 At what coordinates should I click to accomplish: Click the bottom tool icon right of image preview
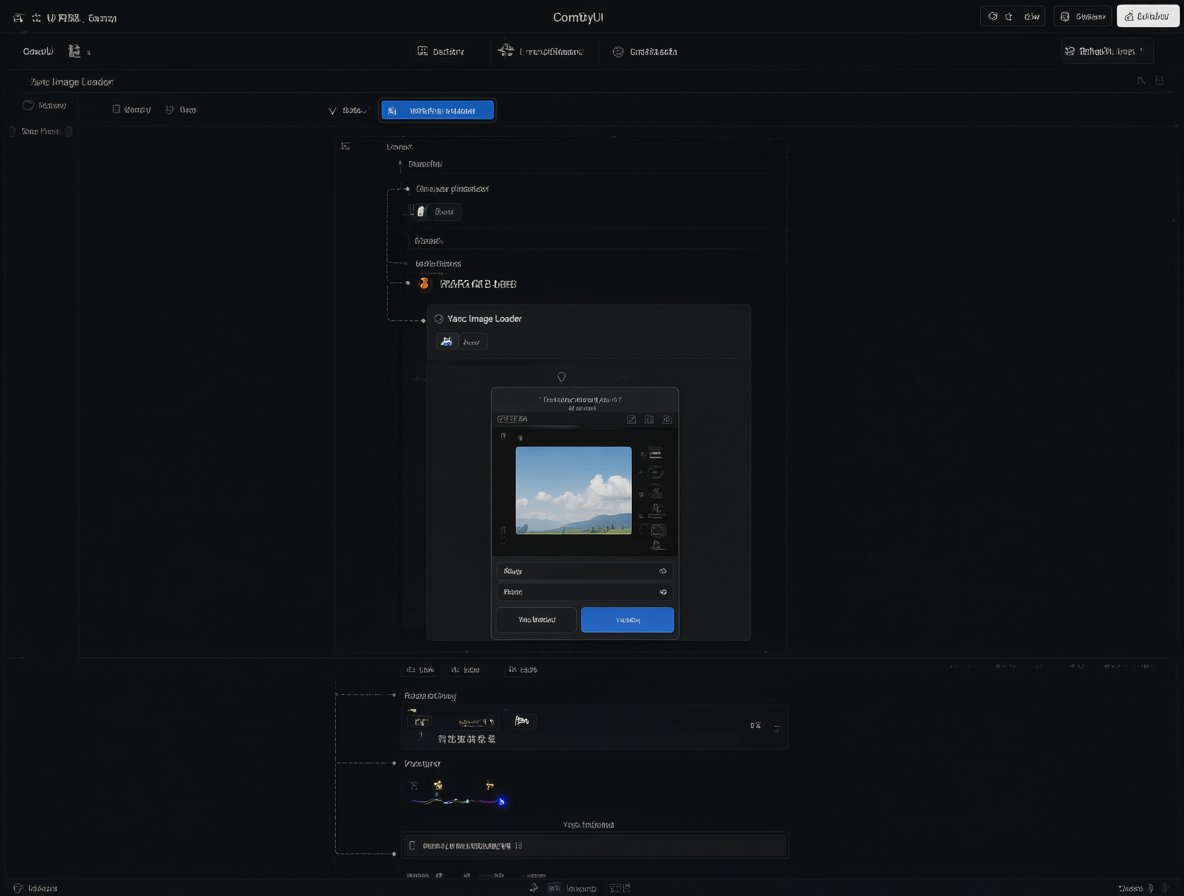(658, 545)
